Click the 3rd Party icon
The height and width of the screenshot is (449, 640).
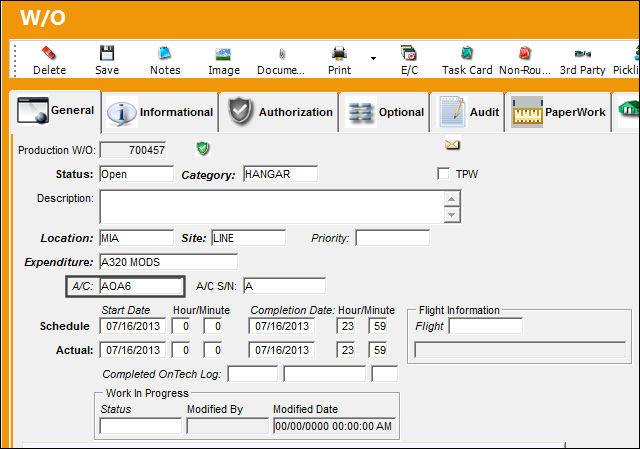tap(582, 53)
